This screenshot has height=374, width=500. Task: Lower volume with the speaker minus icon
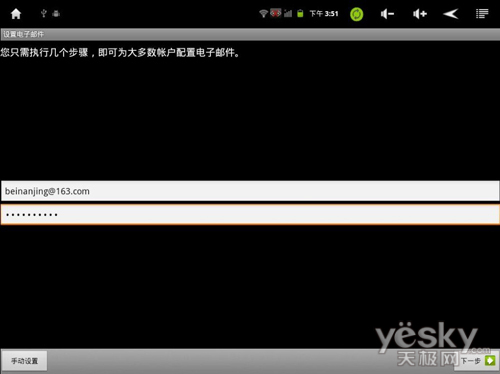[x=387, y=14]
